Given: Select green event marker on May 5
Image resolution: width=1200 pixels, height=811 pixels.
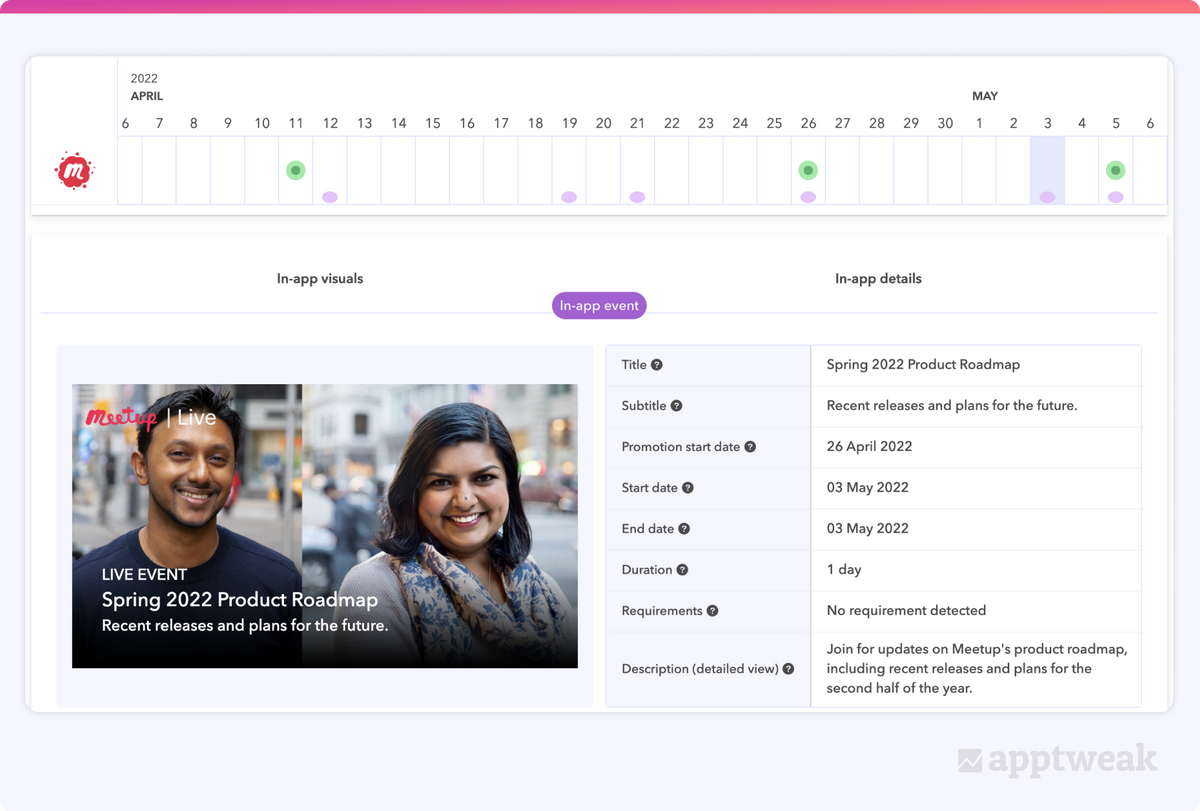Looking at the screenshot, I should coord(1116,170).
